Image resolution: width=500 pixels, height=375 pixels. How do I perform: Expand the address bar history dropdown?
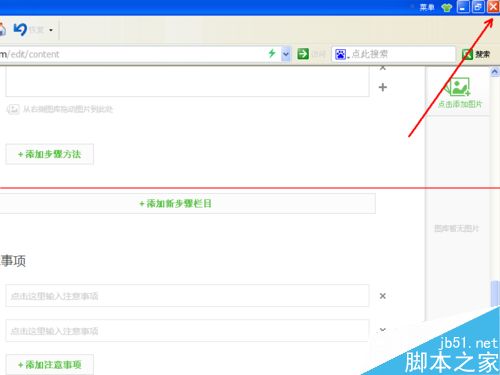286,54
